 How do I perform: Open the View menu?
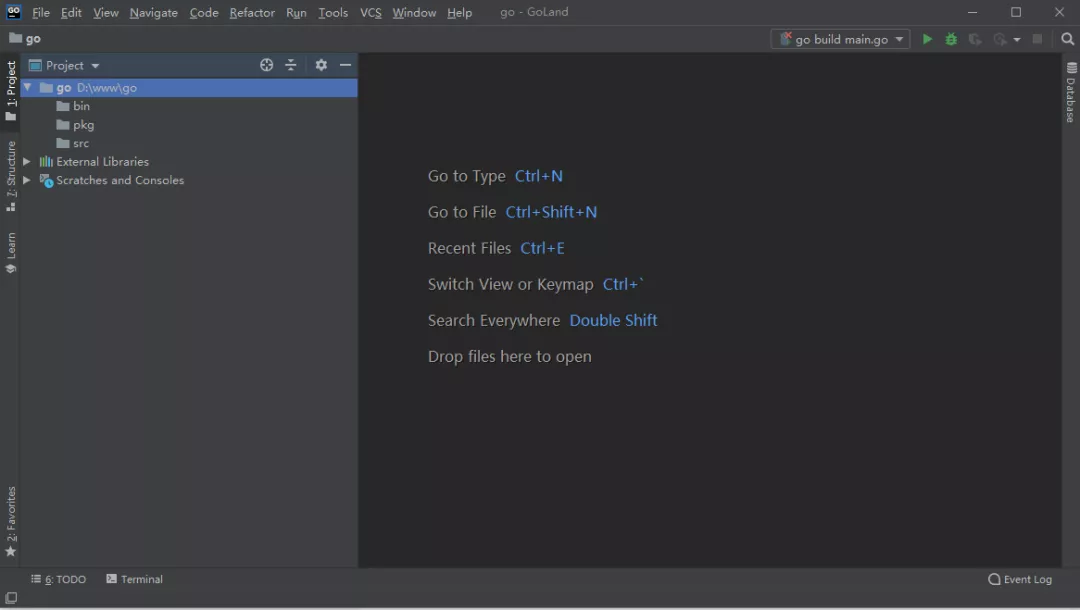[x=105, y=12]
